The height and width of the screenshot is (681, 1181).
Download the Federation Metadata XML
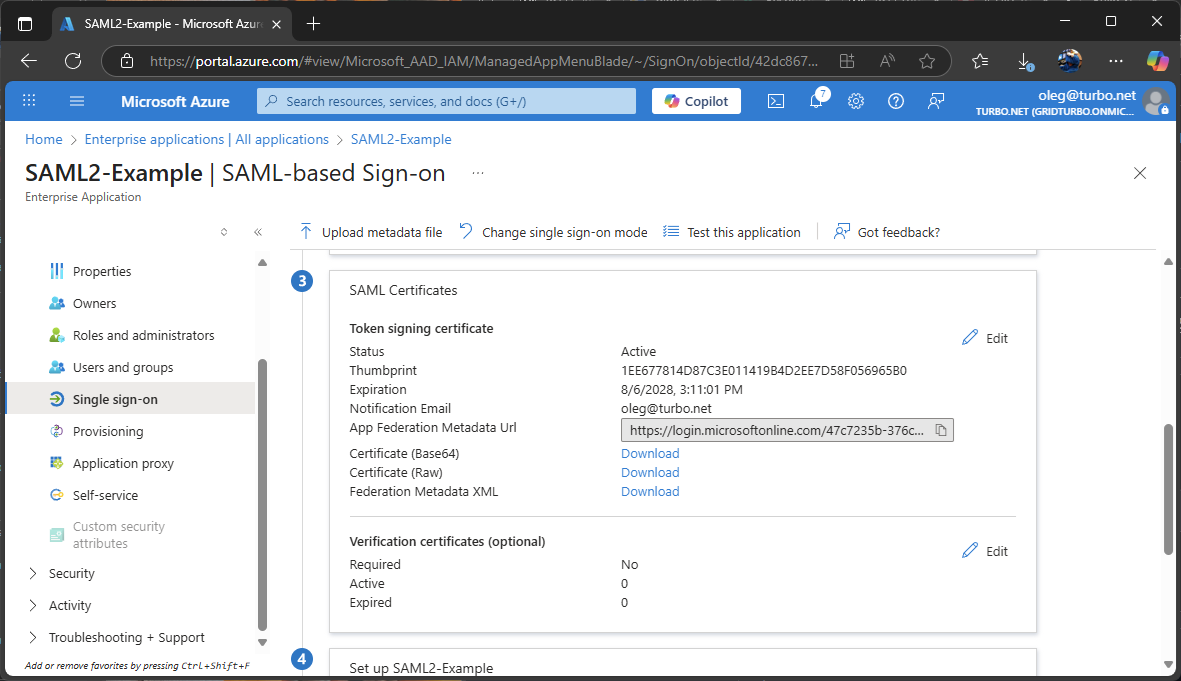[x=649, y=491]
